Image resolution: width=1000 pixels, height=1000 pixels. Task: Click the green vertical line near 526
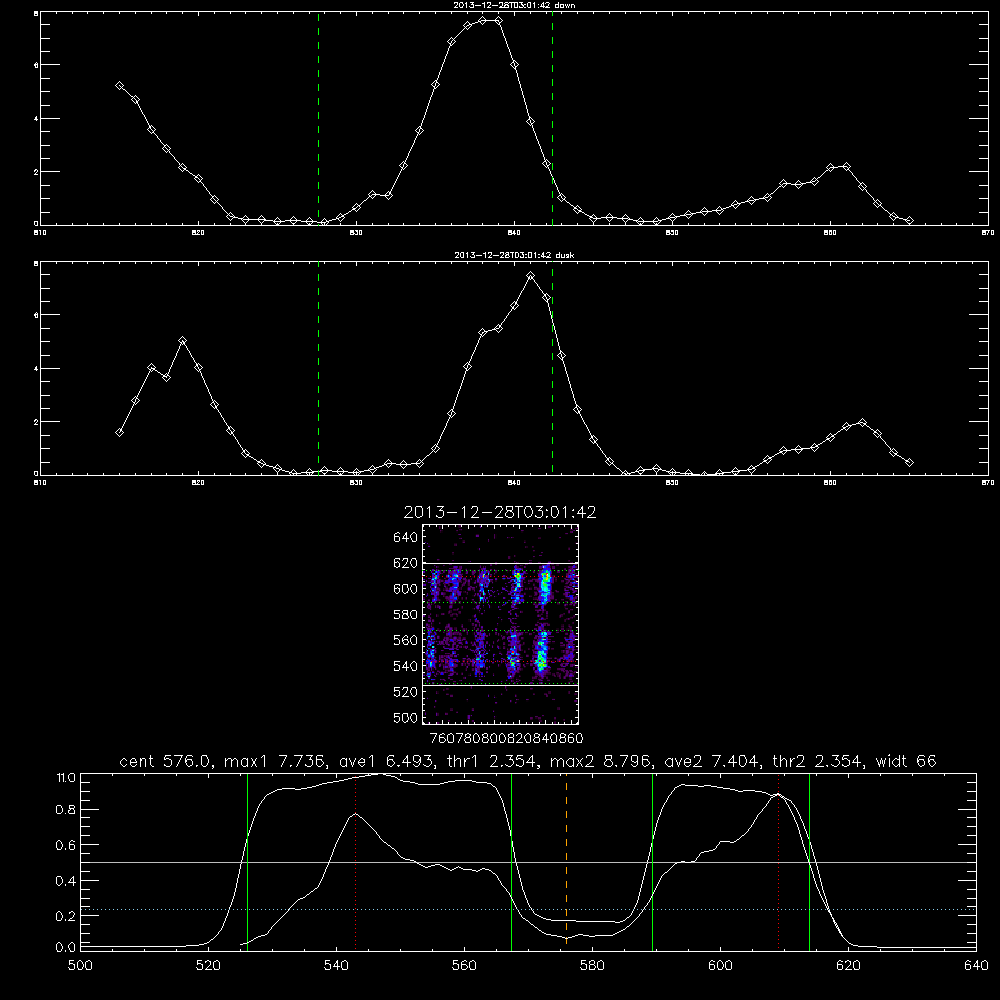click(x=247, y=861)
